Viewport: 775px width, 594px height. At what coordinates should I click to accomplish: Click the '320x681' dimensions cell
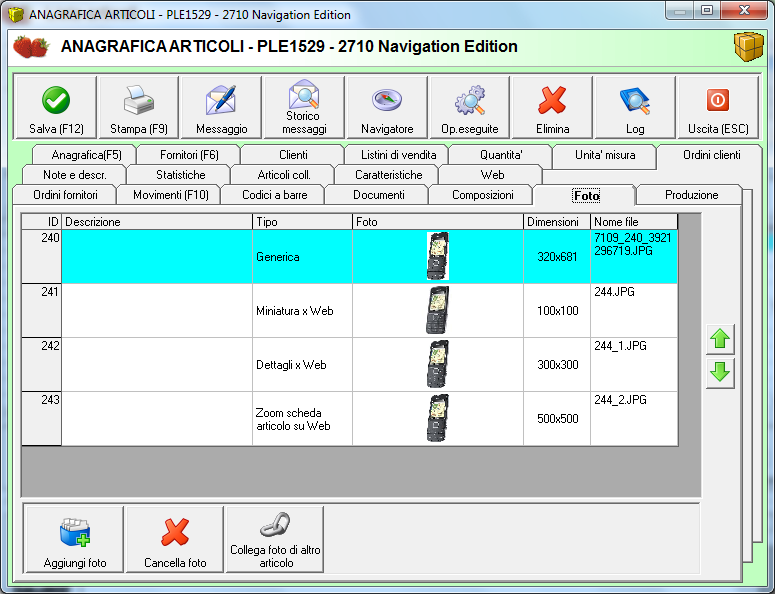point(557,256)
